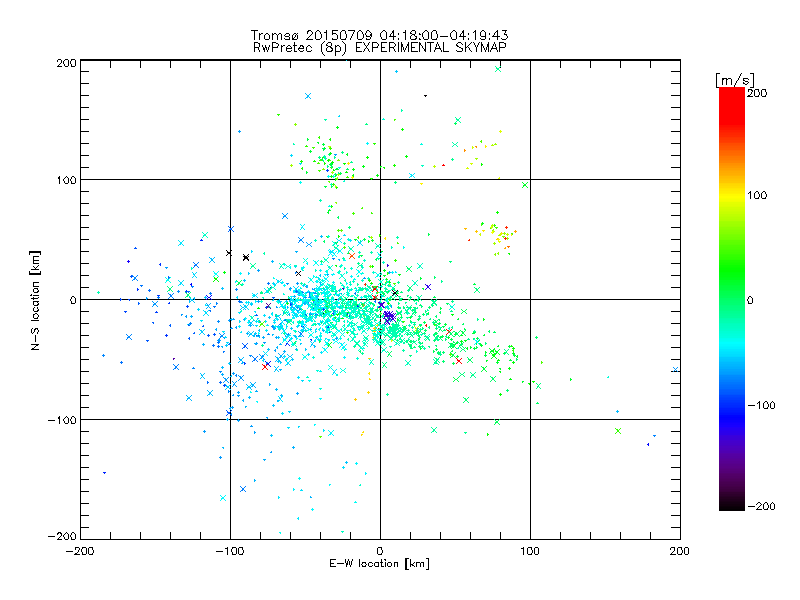800x600 pixels.
Task: Click the colorbar's 200 label
Action: tap(757, 93)
